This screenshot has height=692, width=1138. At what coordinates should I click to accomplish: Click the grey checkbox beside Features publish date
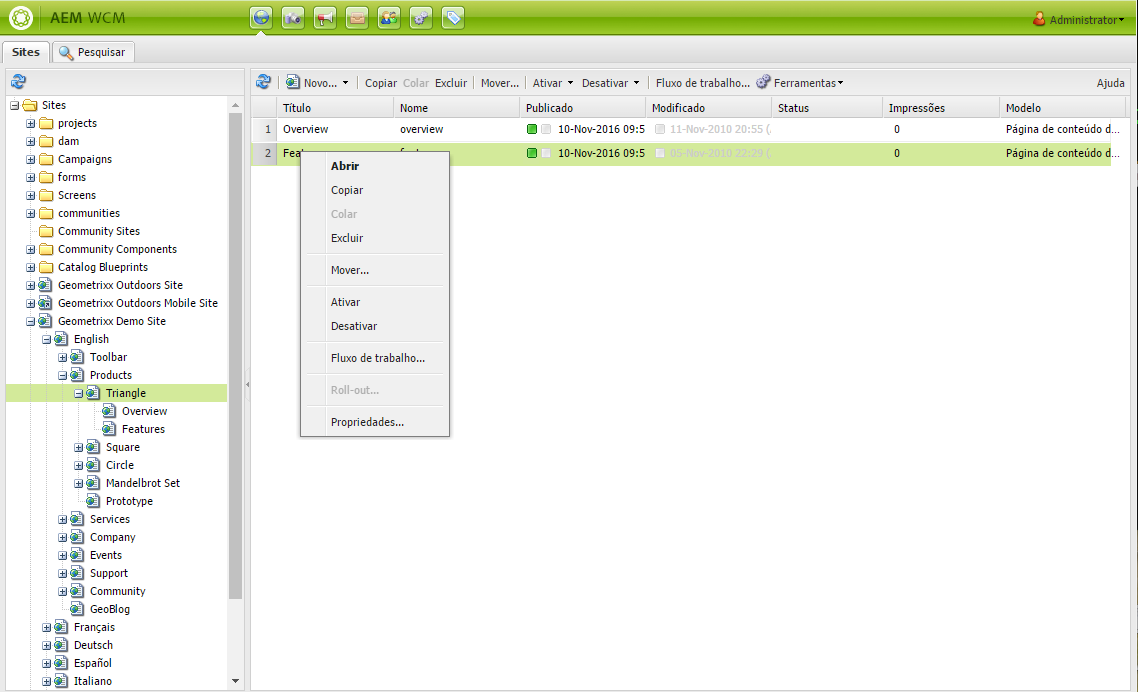[x=546, y=153]
